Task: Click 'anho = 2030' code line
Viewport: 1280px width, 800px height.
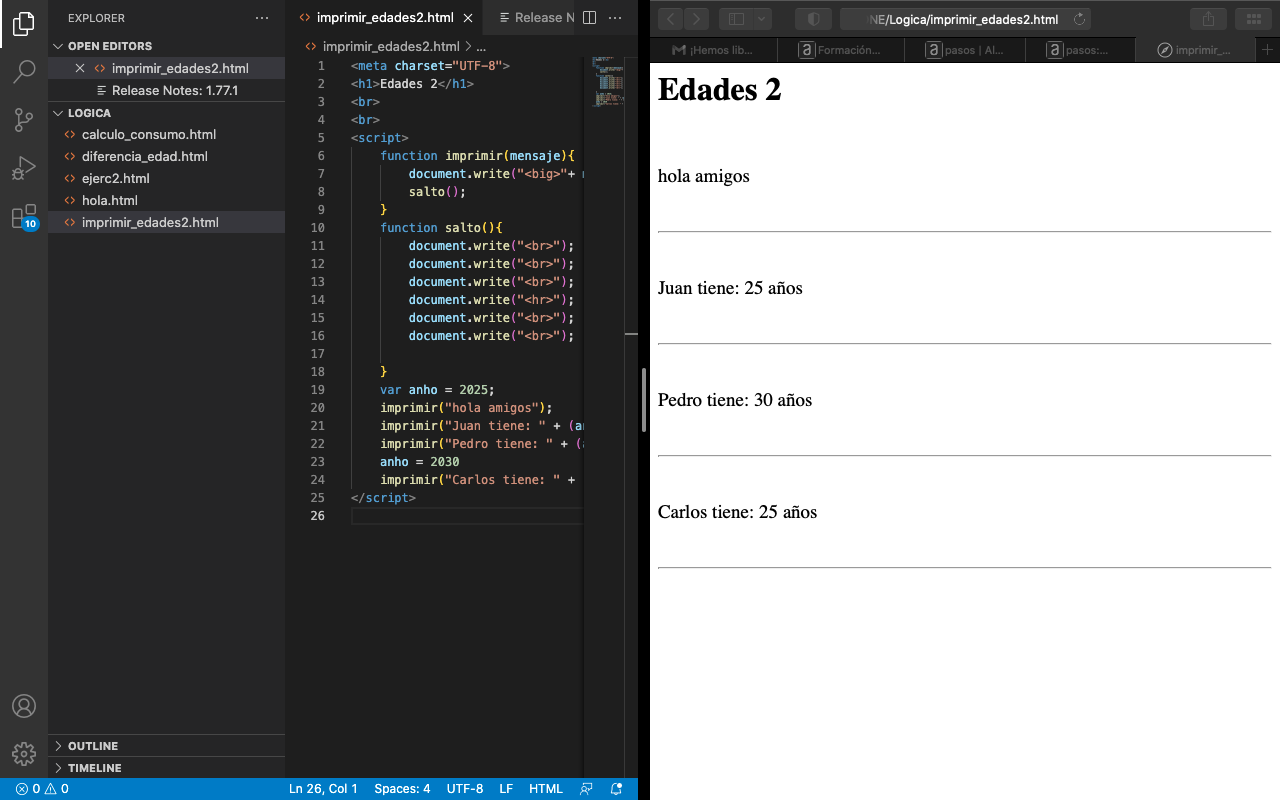Action: click(x=419, y=462)
